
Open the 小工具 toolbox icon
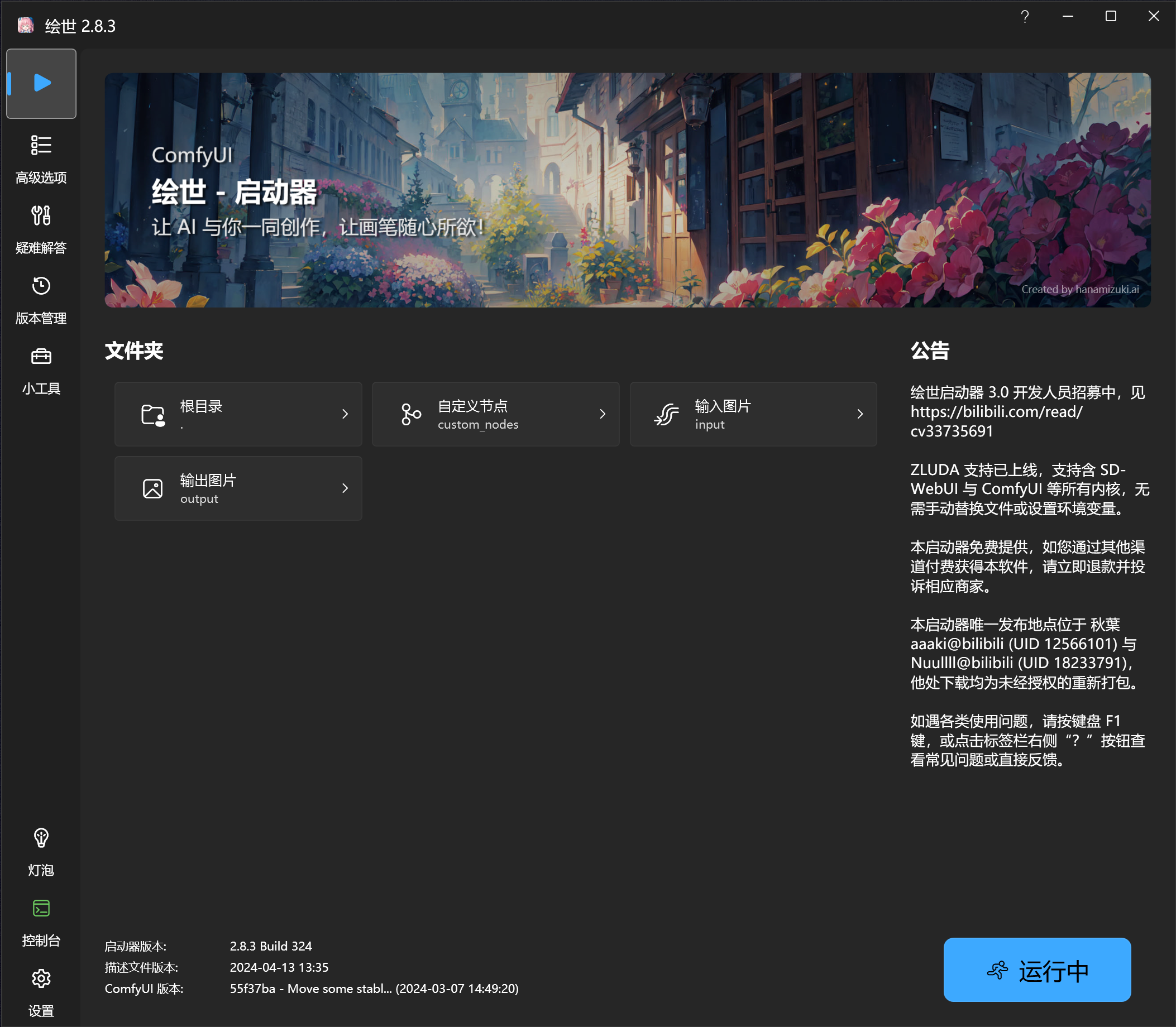(41, 357)
